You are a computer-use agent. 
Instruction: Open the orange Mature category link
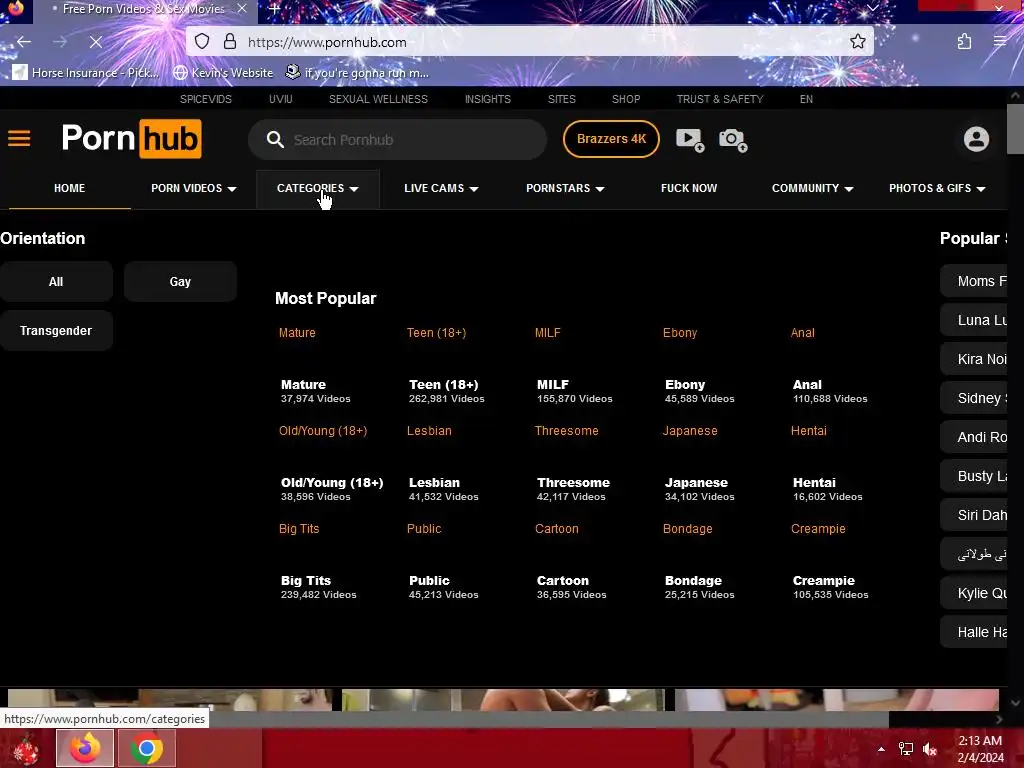(x=297, y=332)
